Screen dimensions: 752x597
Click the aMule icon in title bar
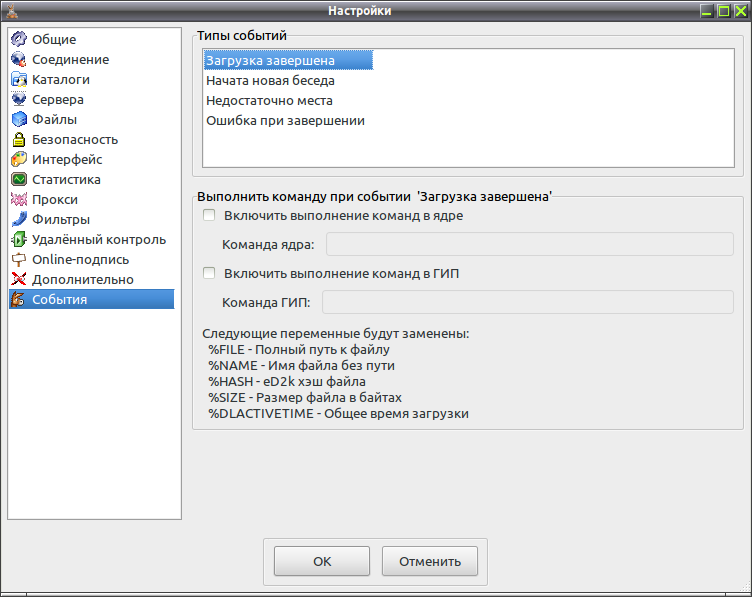point(12,11)
